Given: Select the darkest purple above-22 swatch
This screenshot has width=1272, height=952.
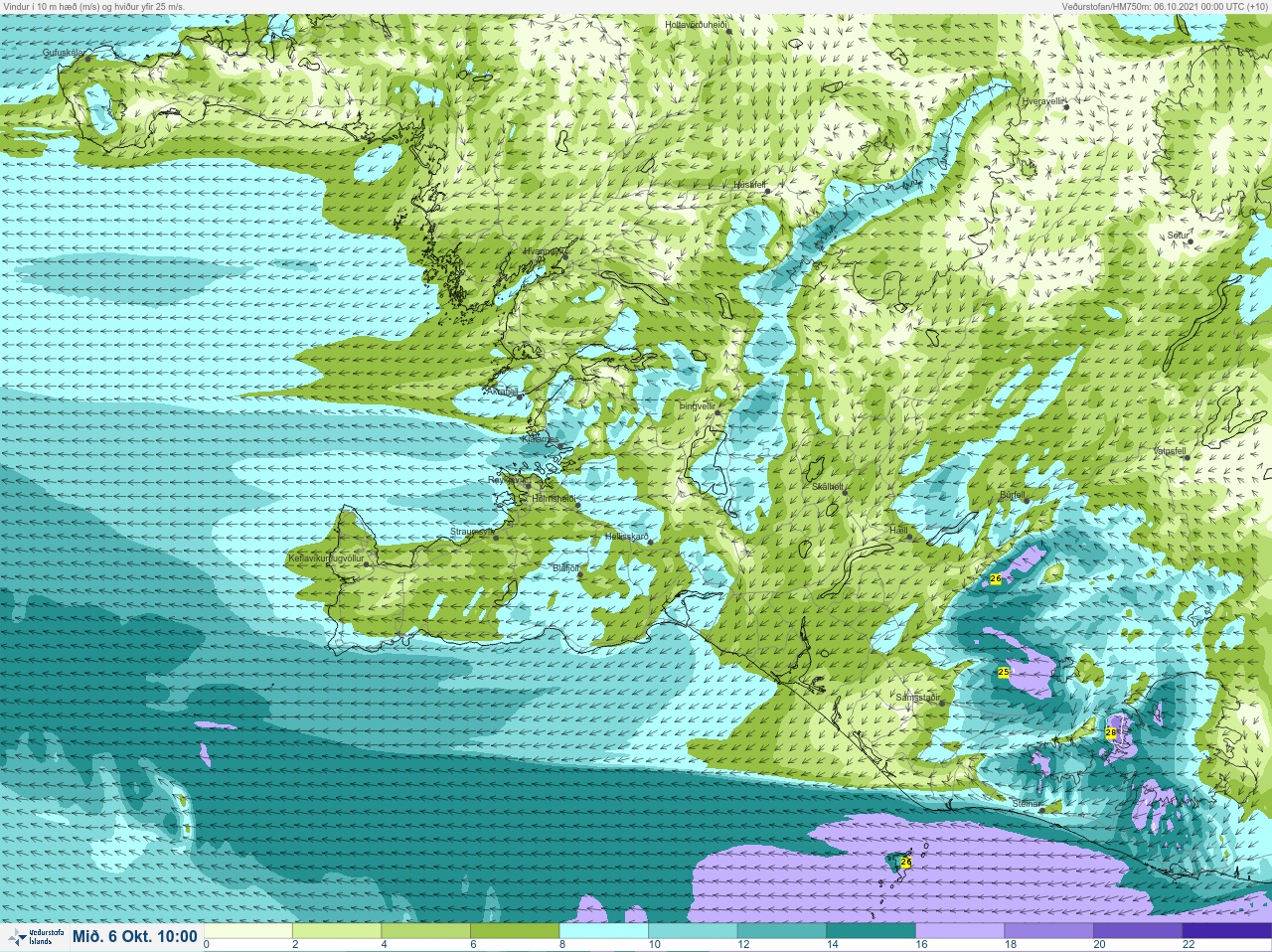Looking at the screenshot, I should 1226,931.
